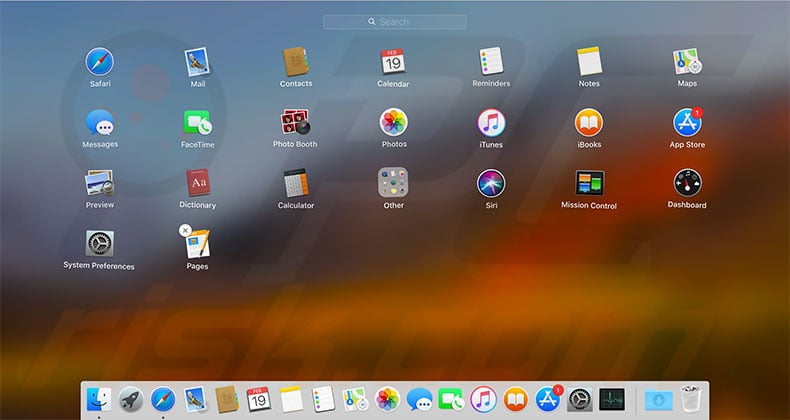
Task: Launch Maps from the Launchpad grid
Action: (x=687, y=62)
